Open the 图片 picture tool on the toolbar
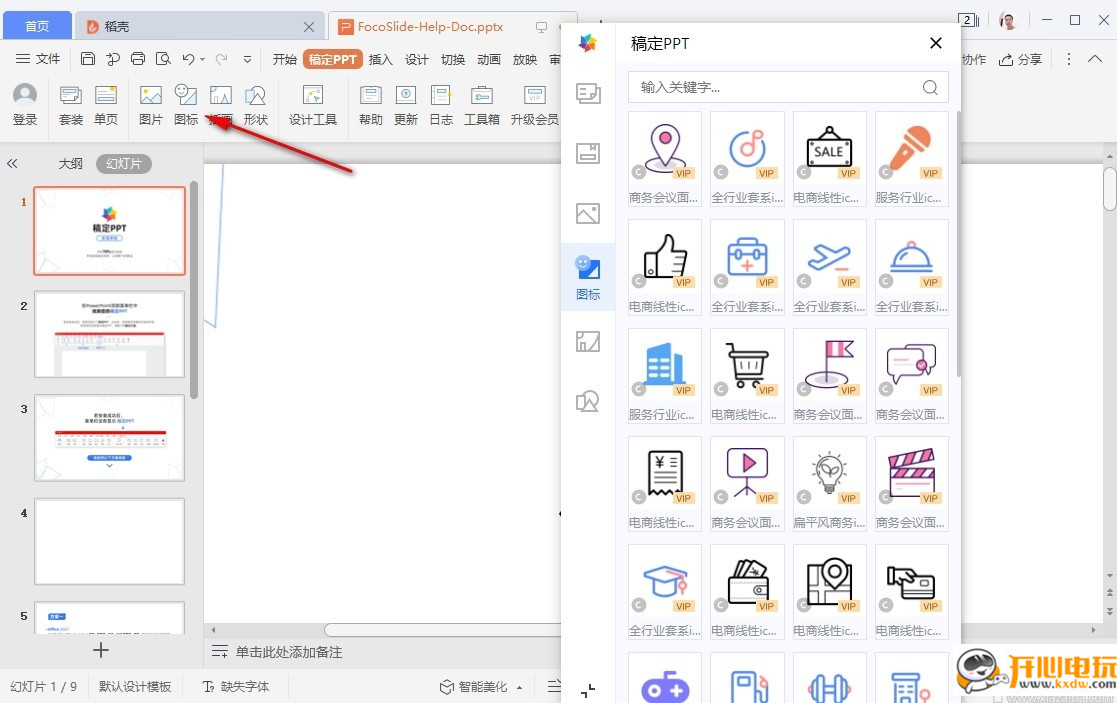 [x=150, y=105]
